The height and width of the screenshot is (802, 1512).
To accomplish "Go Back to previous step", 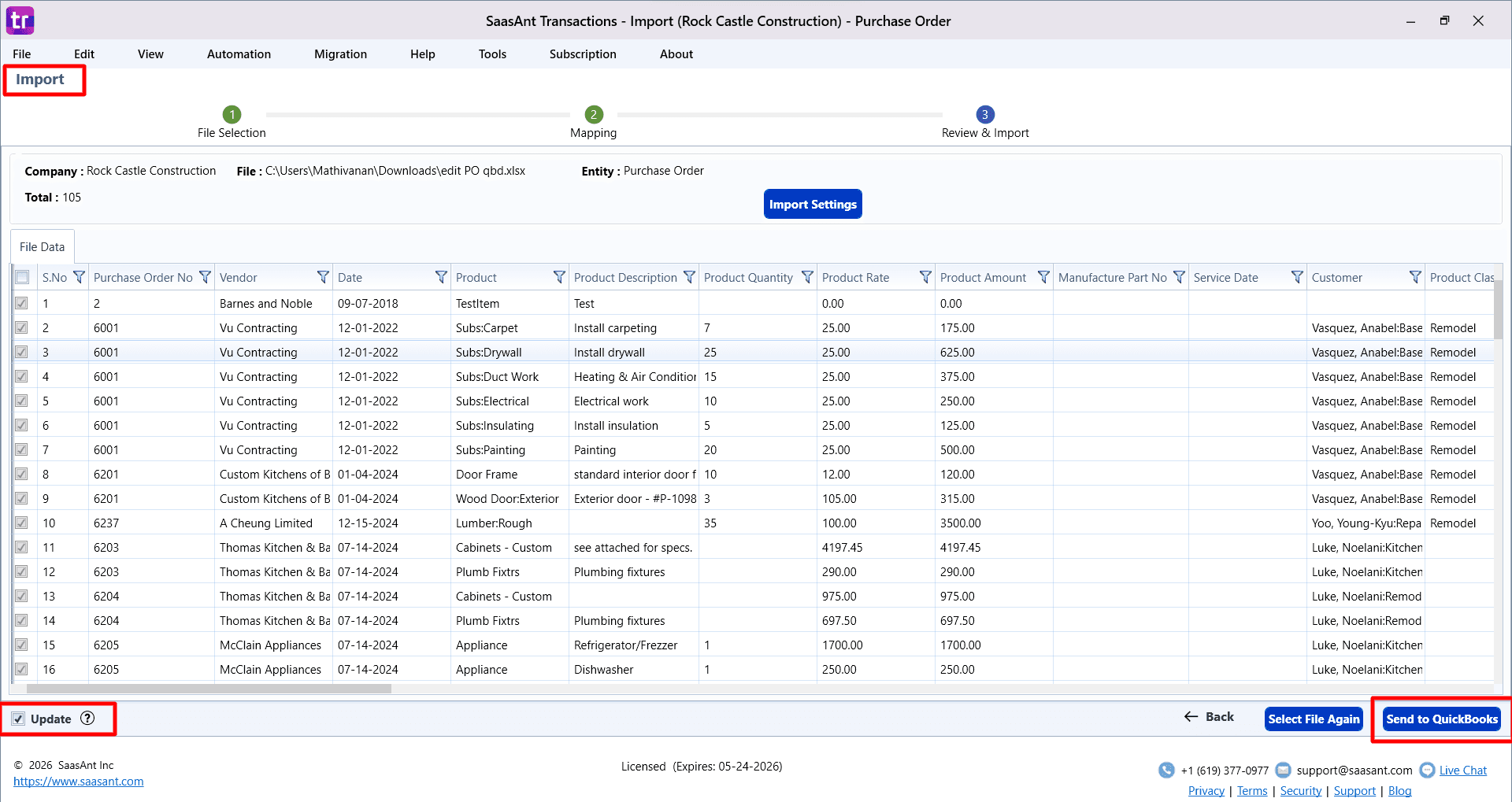I will click(x=1209, y=716).
